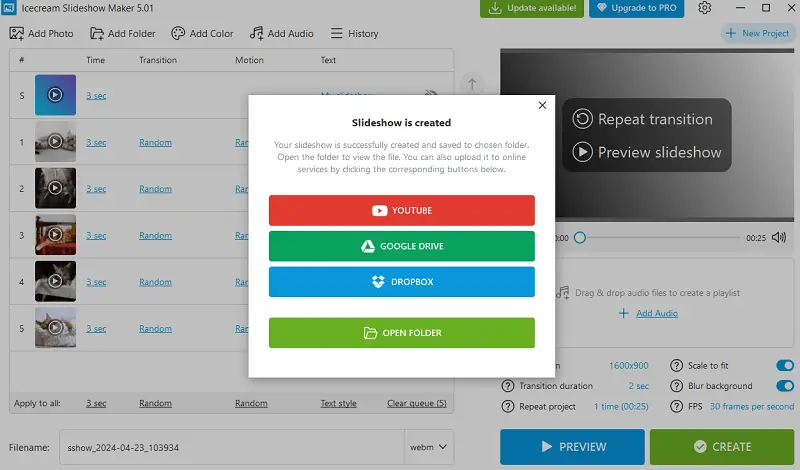Move slide up with the arrow icon
800x470 pixels.
[x=472, y=84]
